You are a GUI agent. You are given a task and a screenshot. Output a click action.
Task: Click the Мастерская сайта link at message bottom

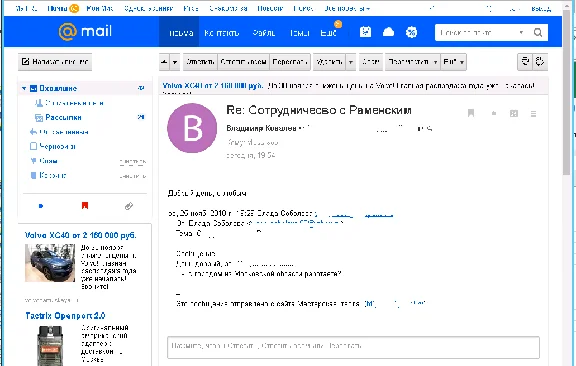click(x=395, y=304)
